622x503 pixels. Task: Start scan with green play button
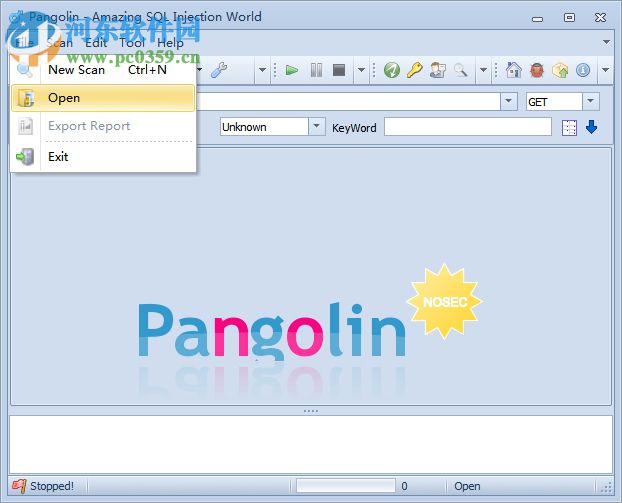pyautogui.click(x=292, y=71)
